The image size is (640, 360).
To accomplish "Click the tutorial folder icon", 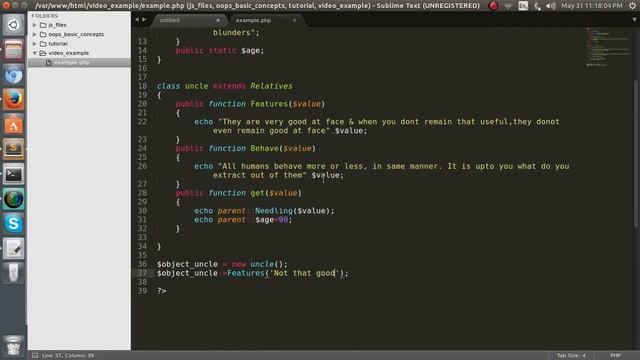I will click(43, 44).
